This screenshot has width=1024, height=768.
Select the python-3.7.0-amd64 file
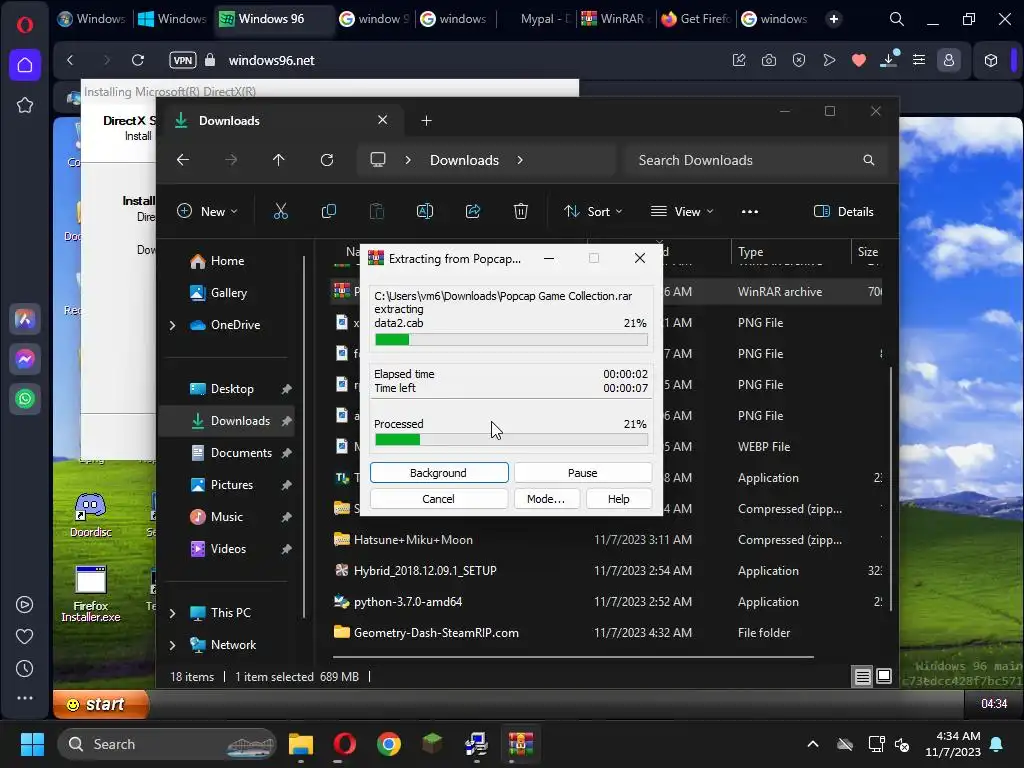click(x=408, y=602)
